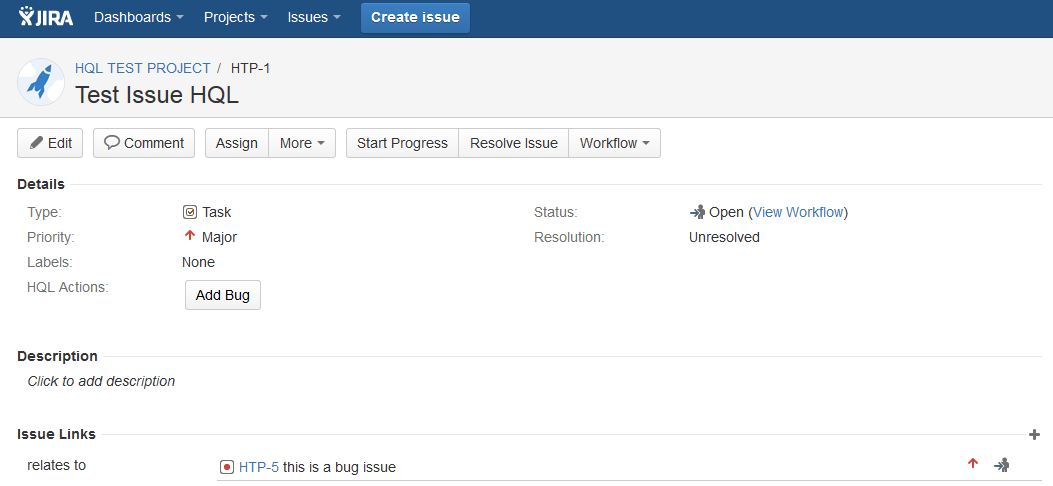The width and height of the screenshot is (1053, 486).
Task: Click to add description field
Action: pyautogui.click(x=101, y=381)
